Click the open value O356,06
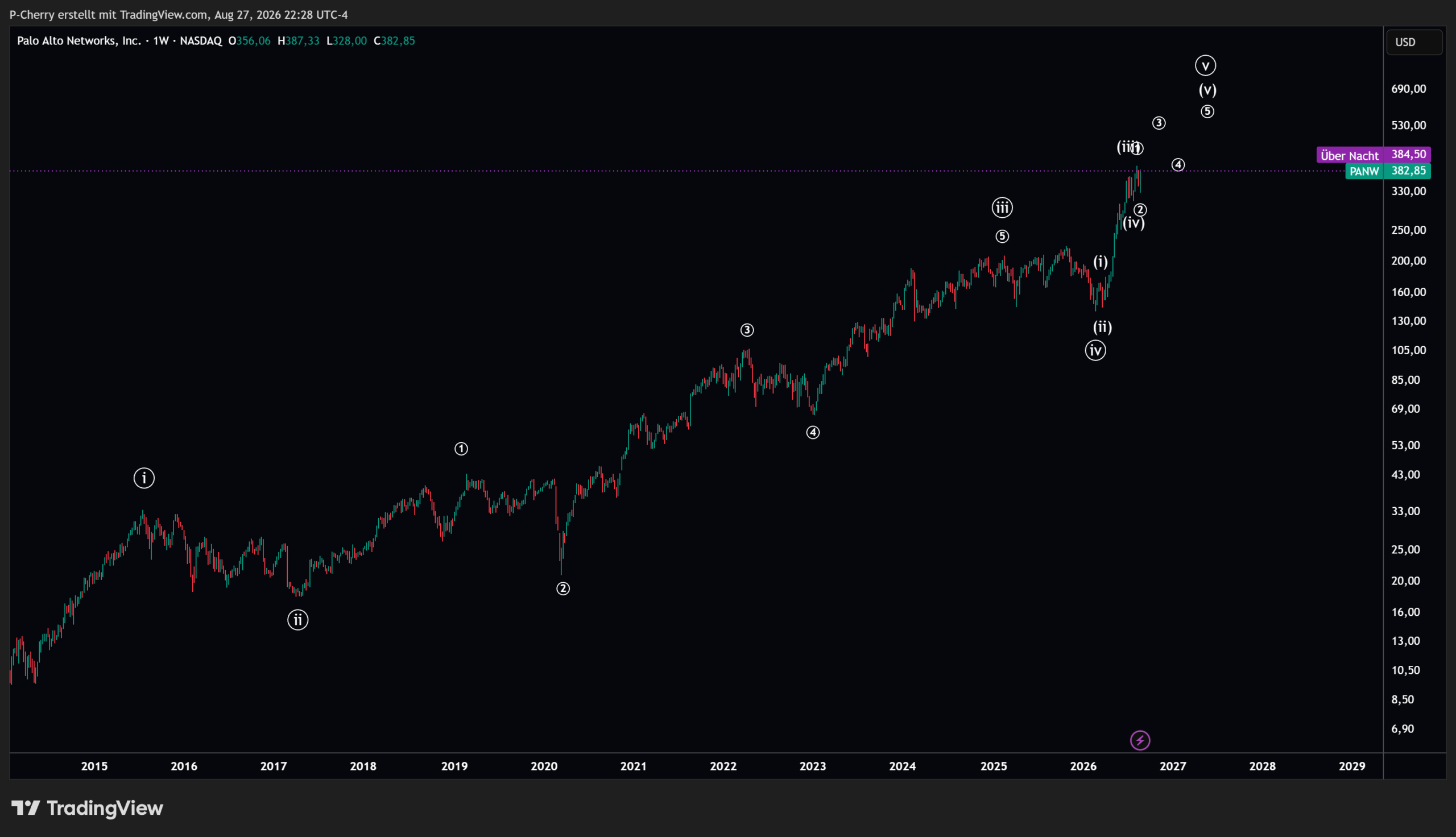 [250, 41]
